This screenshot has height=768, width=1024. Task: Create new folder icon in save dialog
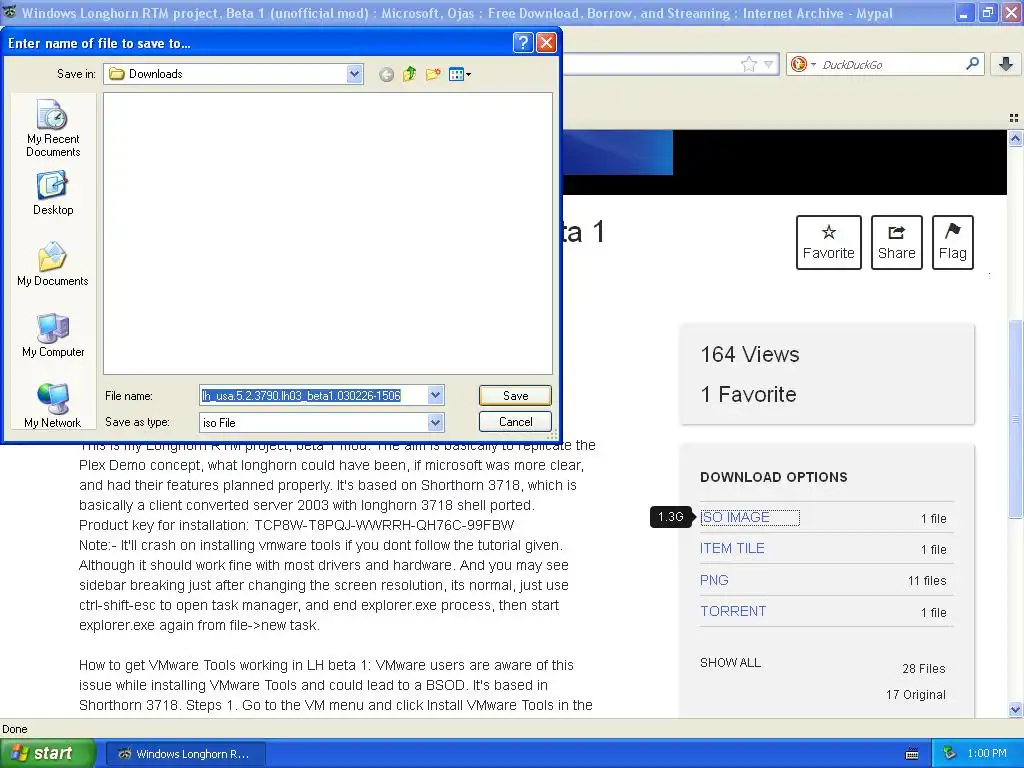pyautogui.click(x=432, y=74)
